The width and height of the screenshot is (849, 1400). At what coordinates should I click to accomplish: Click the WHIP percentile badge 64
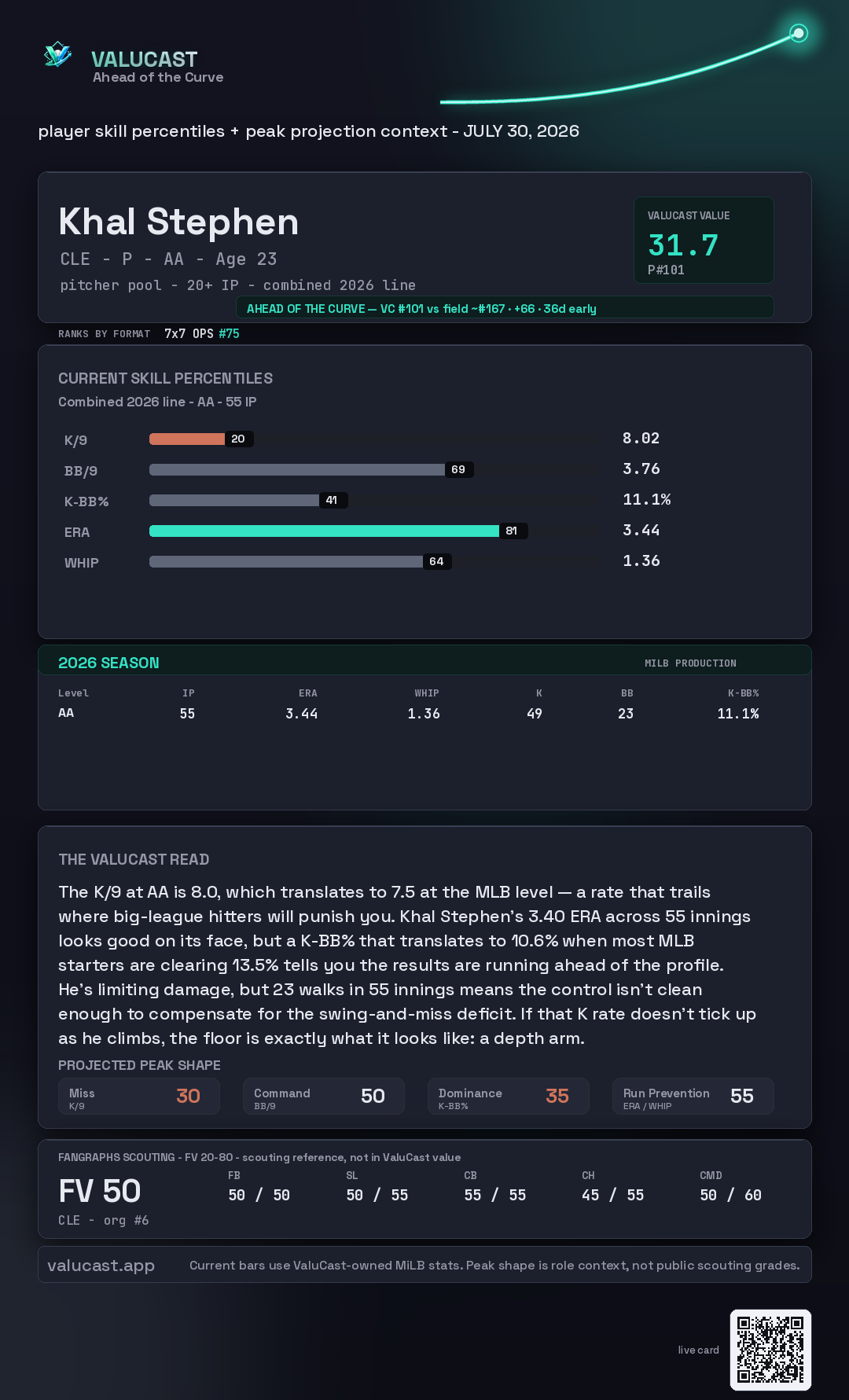coord(436,561)
